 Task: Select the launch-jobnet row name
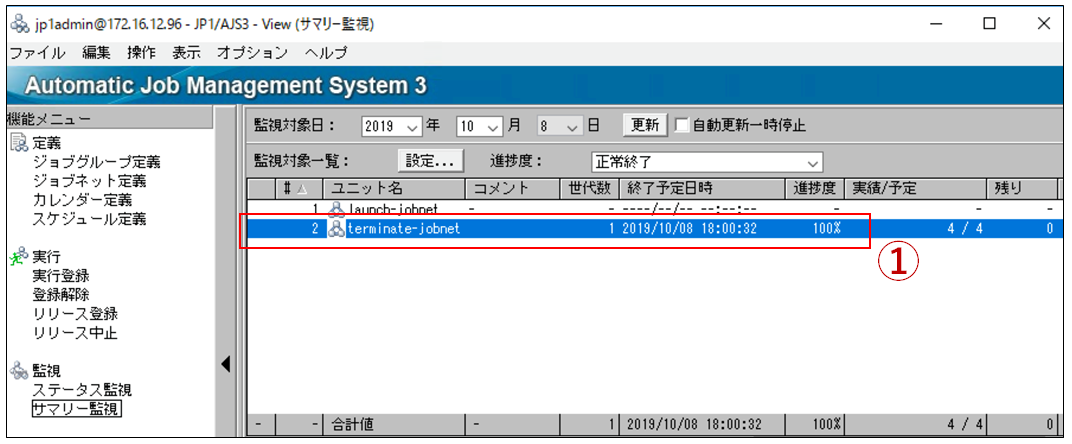point(392,209)
